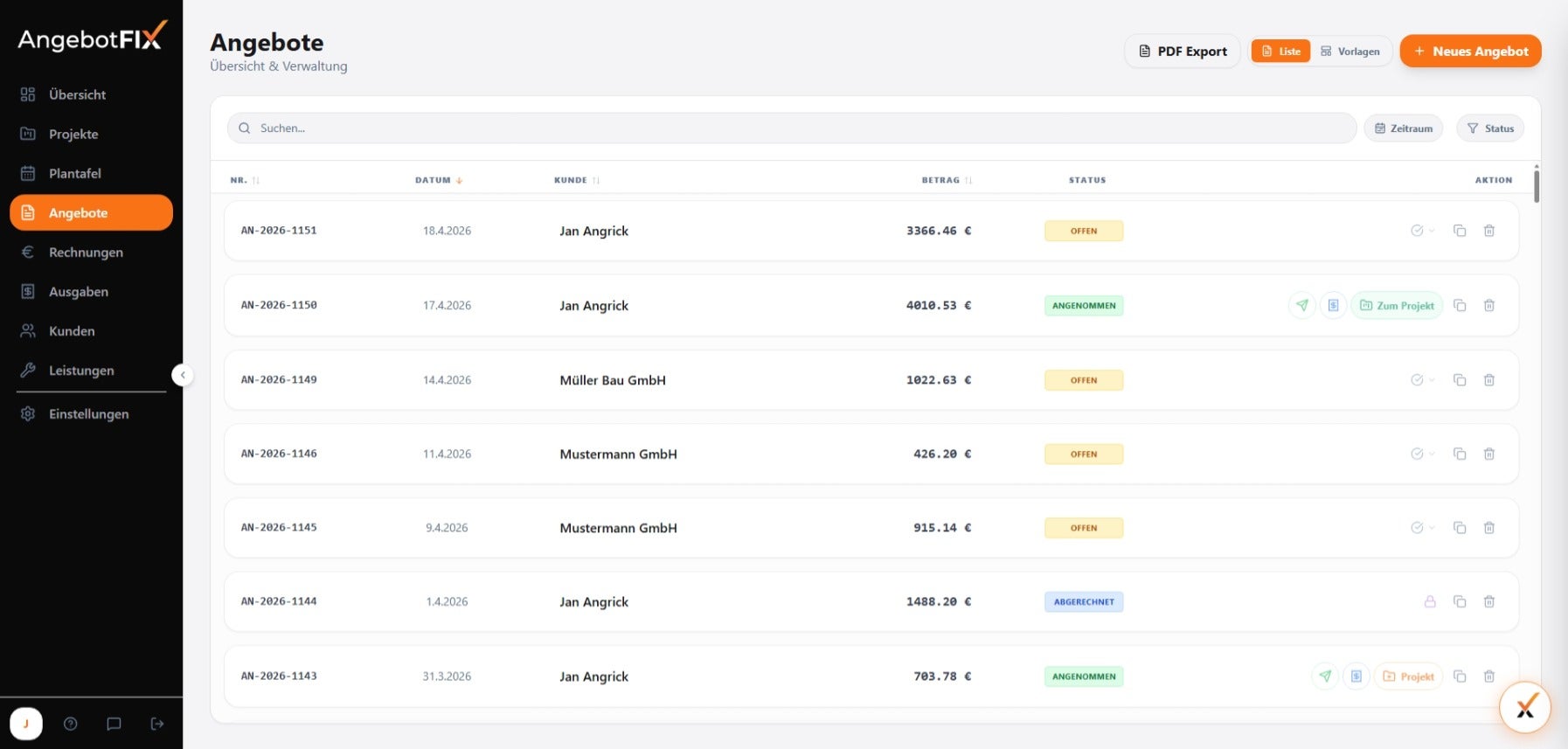Select customer name Müller Bau GmbH

tap(613, 380)
